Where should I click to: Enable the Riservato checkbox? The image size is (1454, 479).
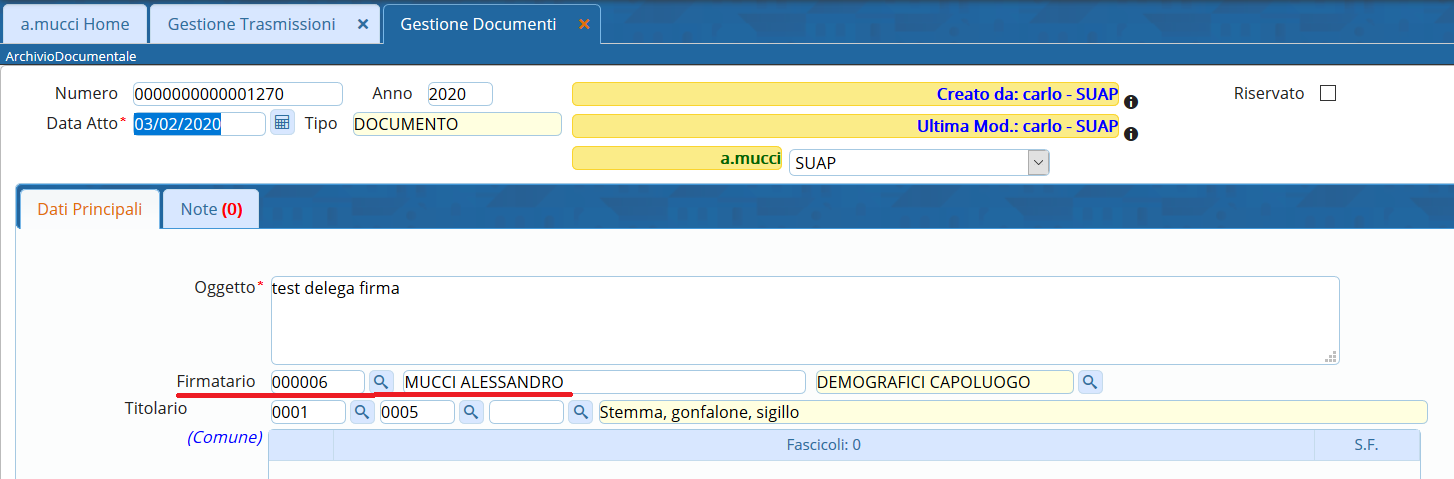(x=1328, y=94)
